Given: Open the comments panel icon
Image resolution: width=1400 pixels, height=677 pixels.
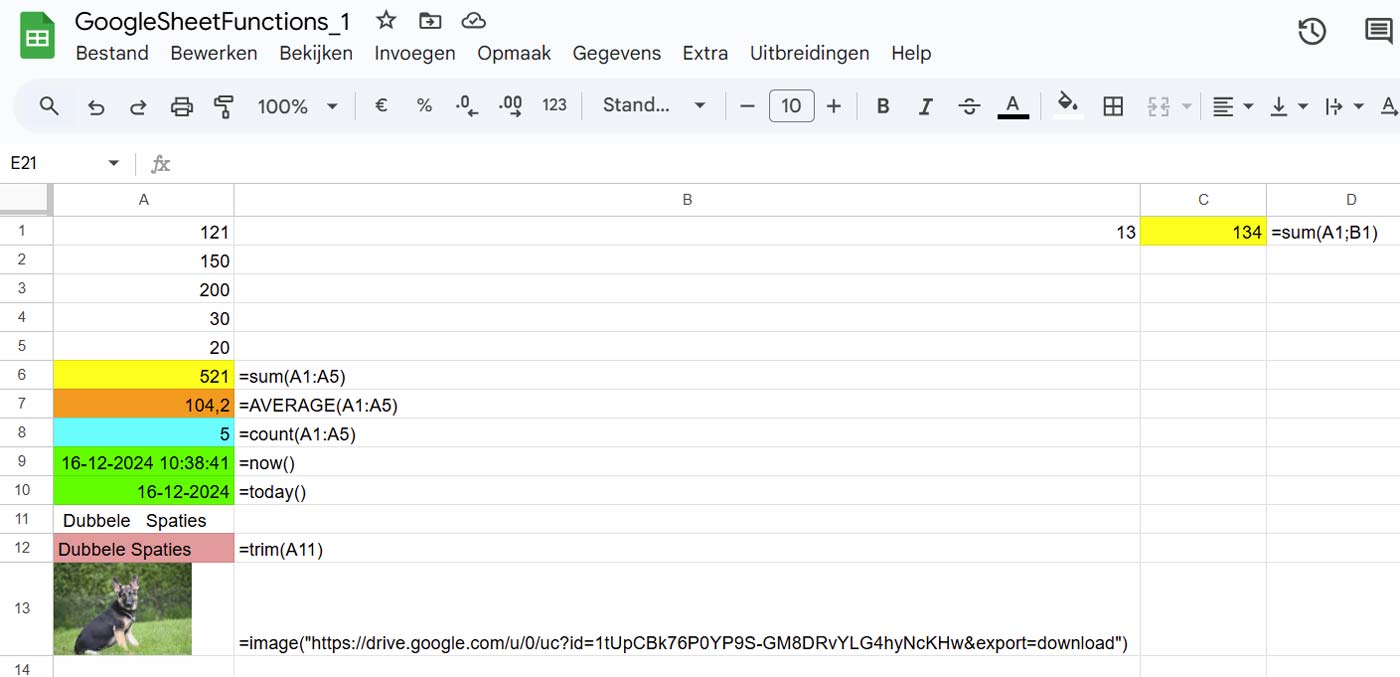Looking at the screenshot, I should pos(1377,32).
